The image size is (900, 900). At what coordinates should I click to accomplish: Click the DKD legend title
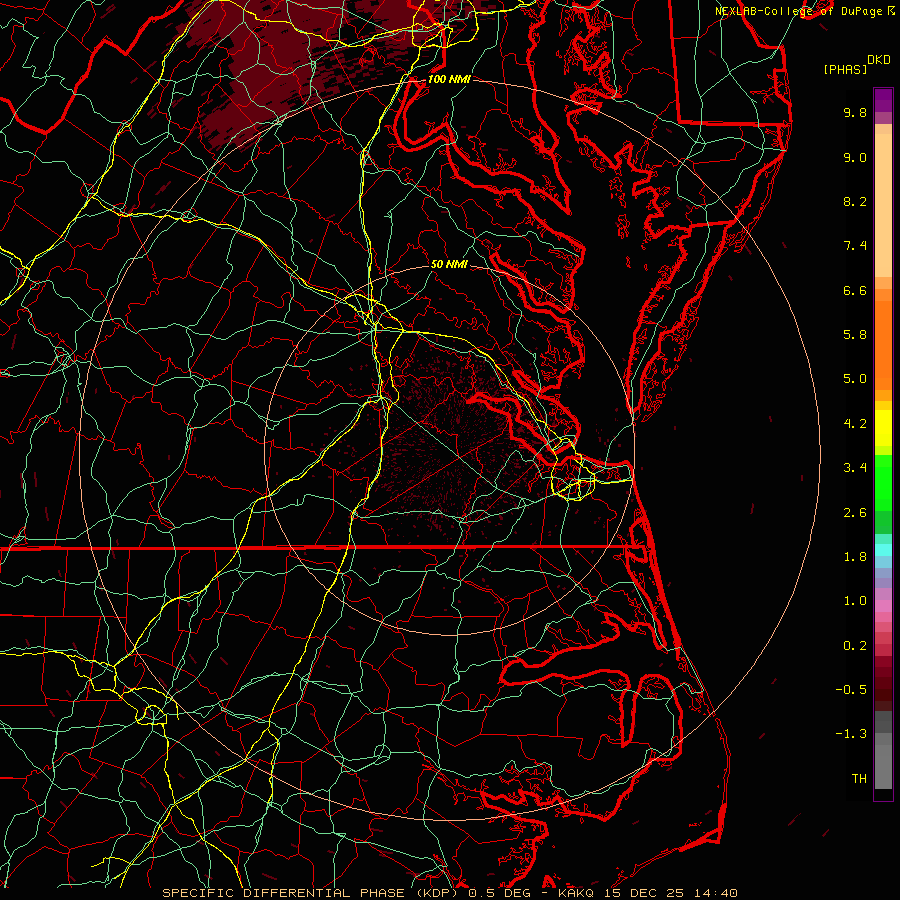(879, 60)
